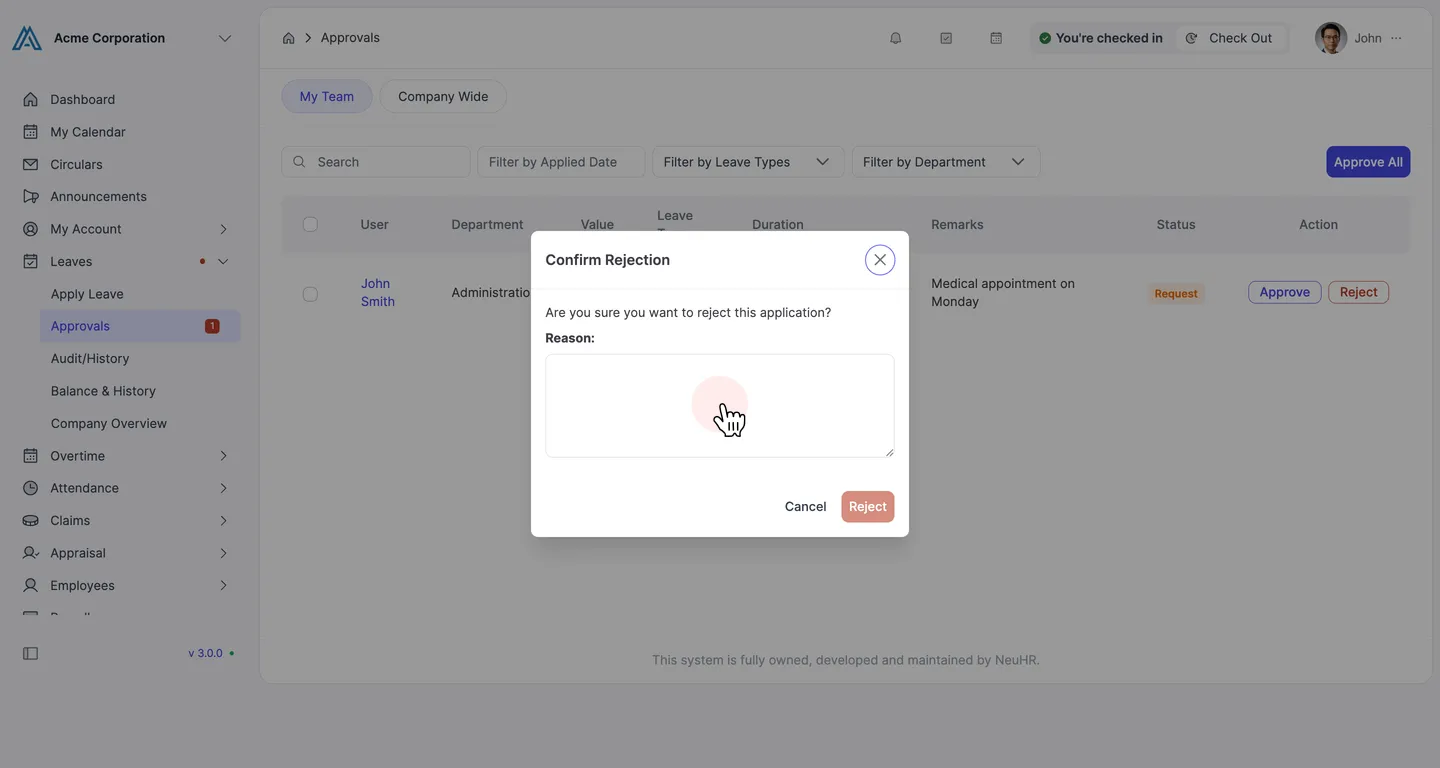This screenshot has height=768, width=1440.
Task: Click the Employees person icon
Action: 31,585
